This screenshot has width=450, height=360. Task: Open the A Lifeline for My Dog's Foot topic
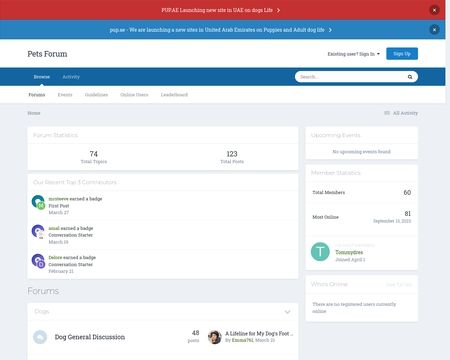[259, 334]
